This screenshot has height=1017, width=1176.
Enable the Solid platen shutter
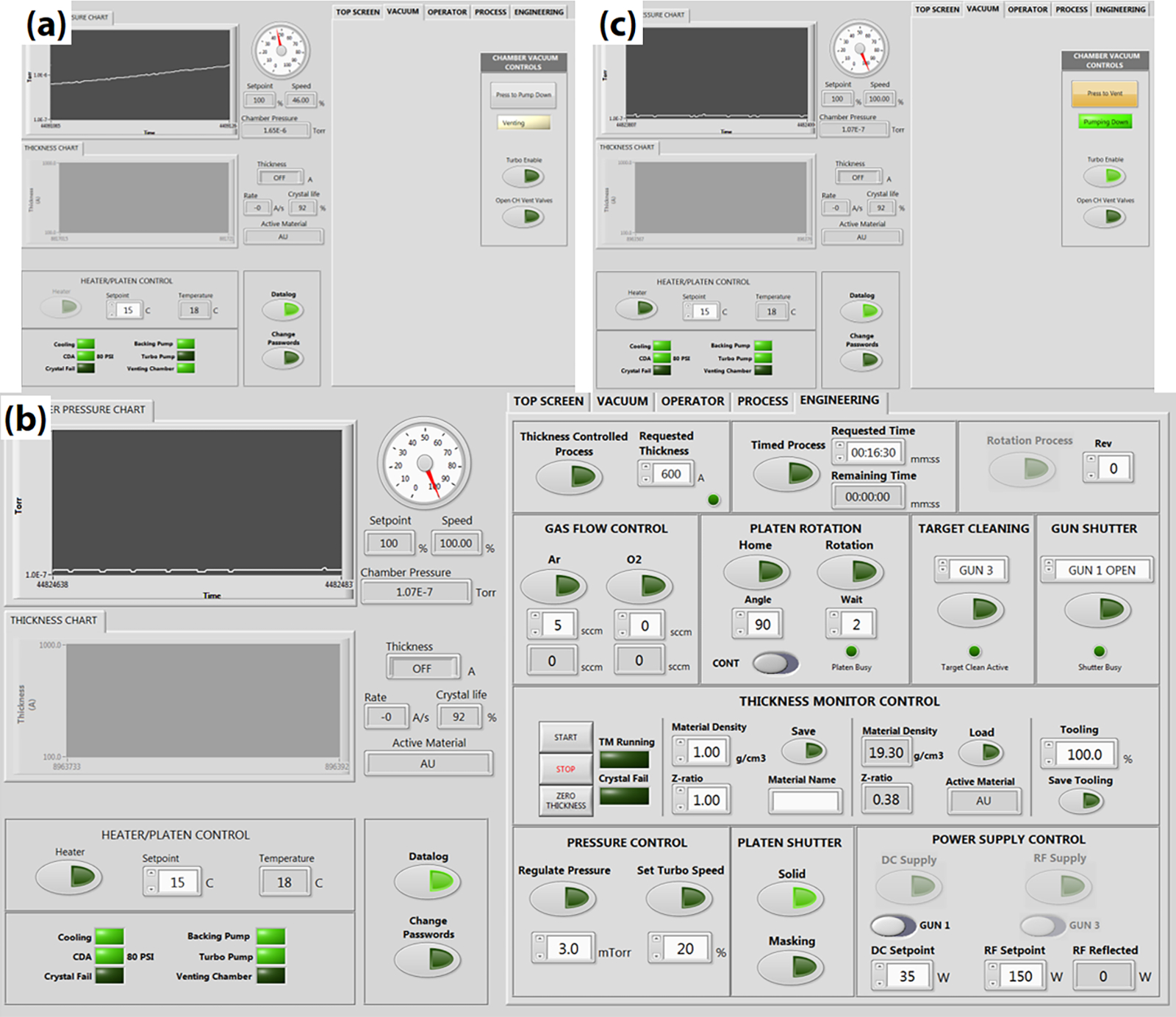[x=791, y=898]
